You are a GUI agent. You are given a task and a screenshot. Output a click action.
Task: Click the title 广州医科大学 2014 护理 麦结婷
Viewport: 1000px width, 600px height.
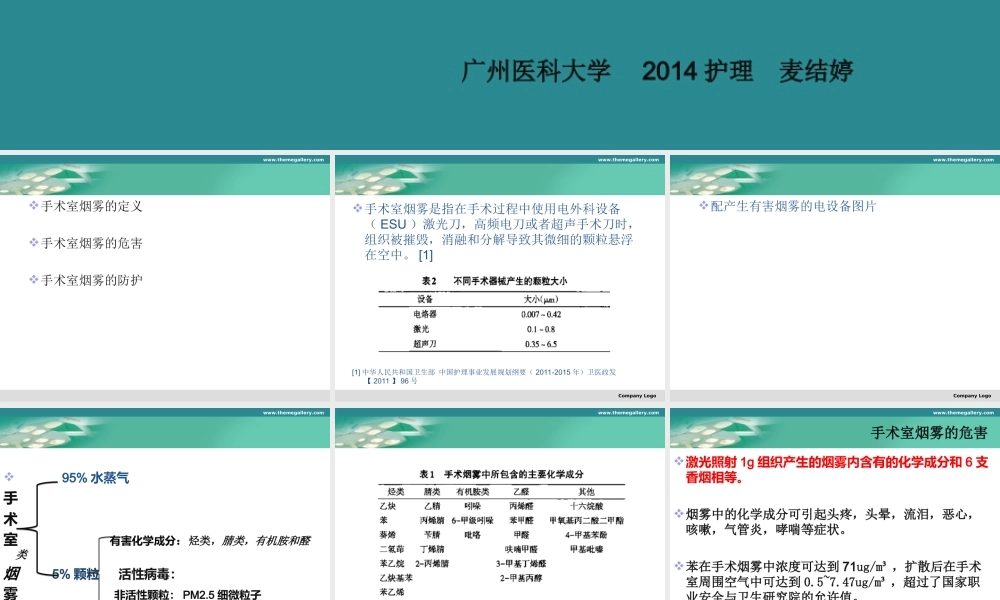pyautogui.click(x=655, y=71)
